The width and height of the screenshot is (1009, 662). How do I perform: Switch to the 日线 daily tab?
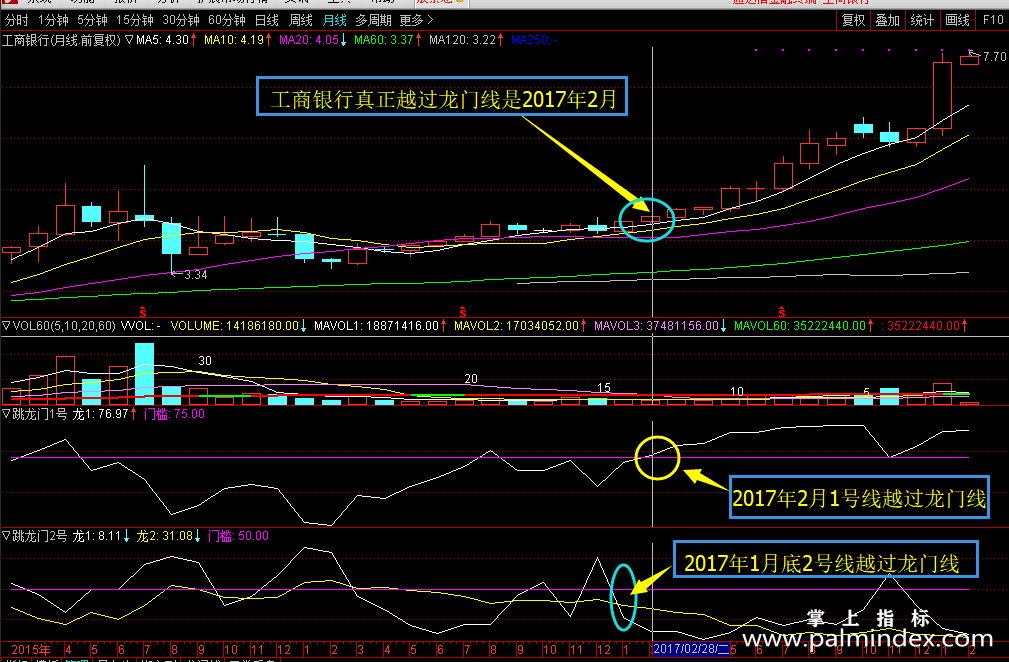point(267,21)
